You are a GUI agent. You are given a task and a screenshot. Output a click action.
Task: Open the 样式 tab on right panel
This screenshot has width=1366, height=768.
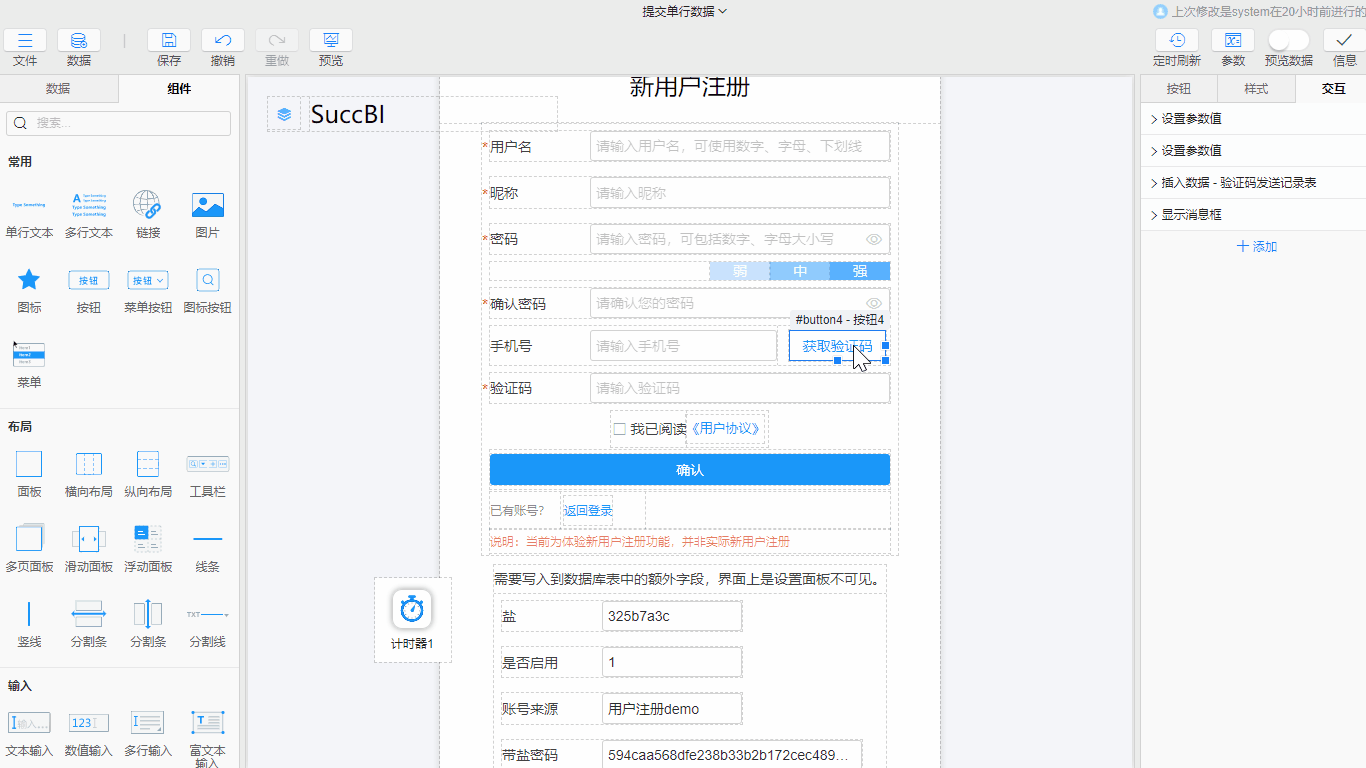1254,88
